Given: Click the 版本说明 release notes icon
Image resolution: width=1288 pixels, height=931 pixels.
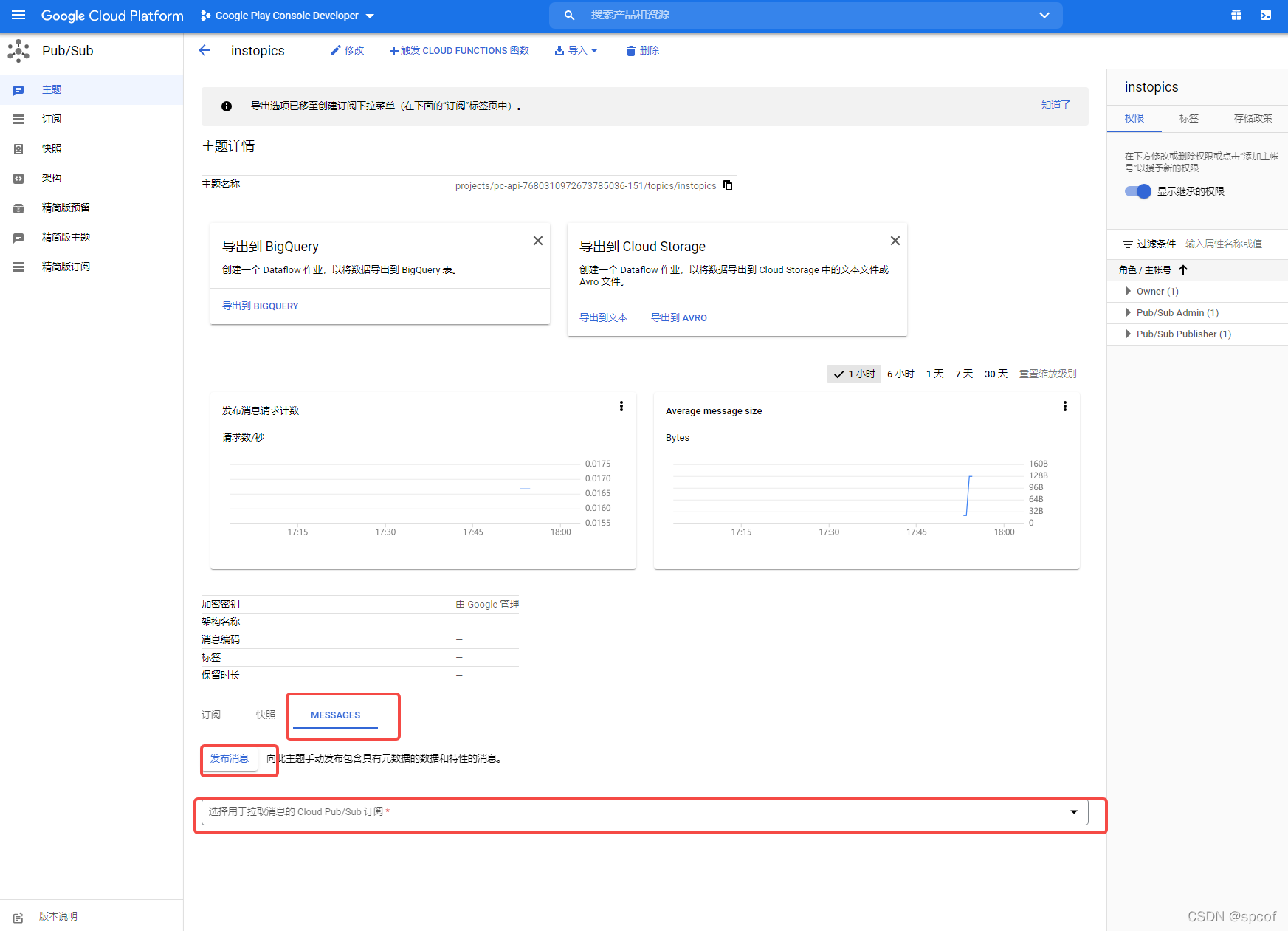Looking at the screenshot, I should click(x=18, y=918).
